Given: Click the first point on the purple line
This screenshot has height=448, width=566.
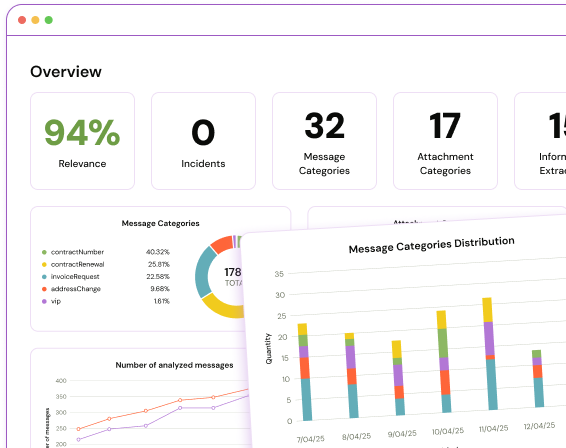Looking at the screenshot, I should [78, 439].
